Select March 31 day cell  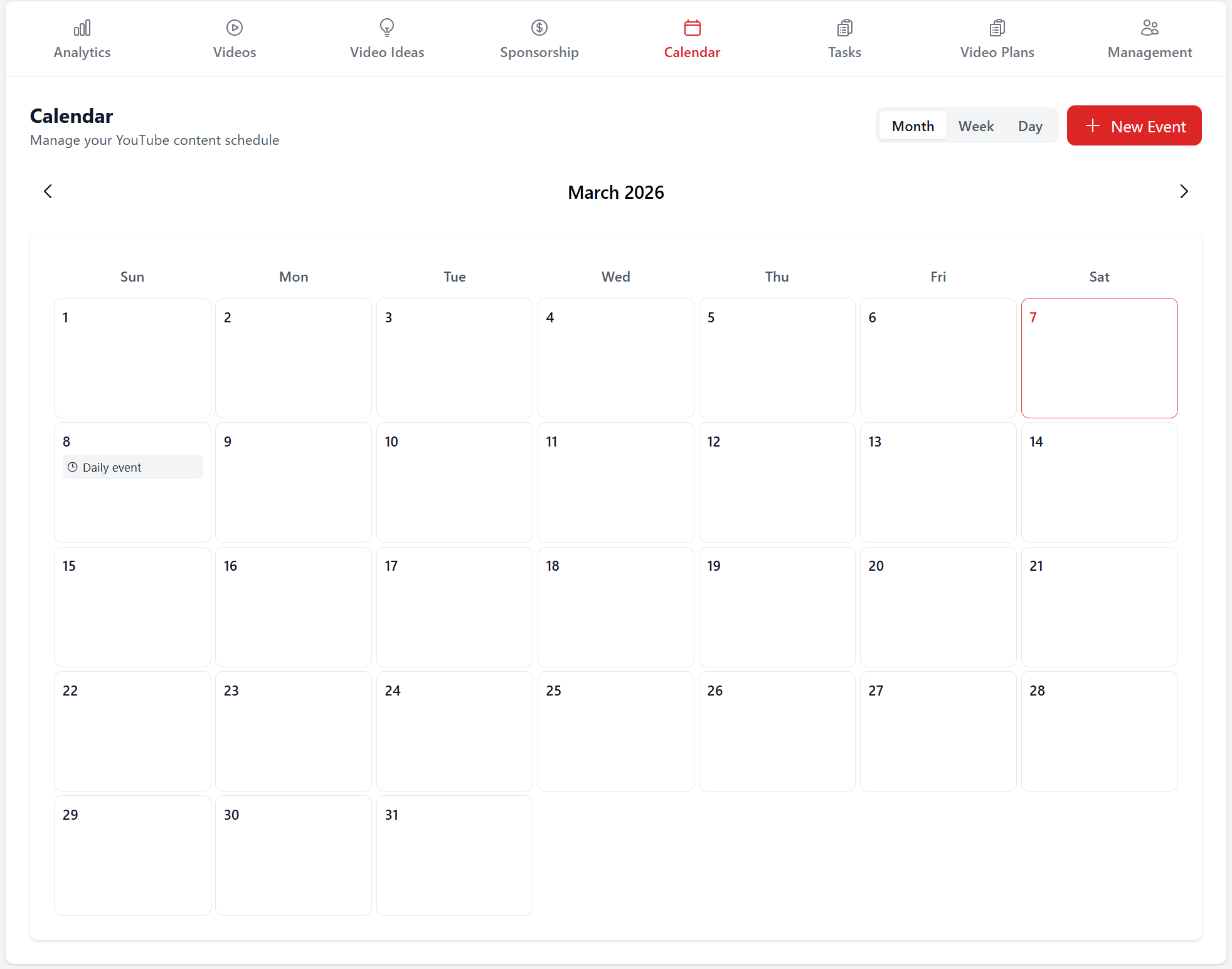[455, 855]
